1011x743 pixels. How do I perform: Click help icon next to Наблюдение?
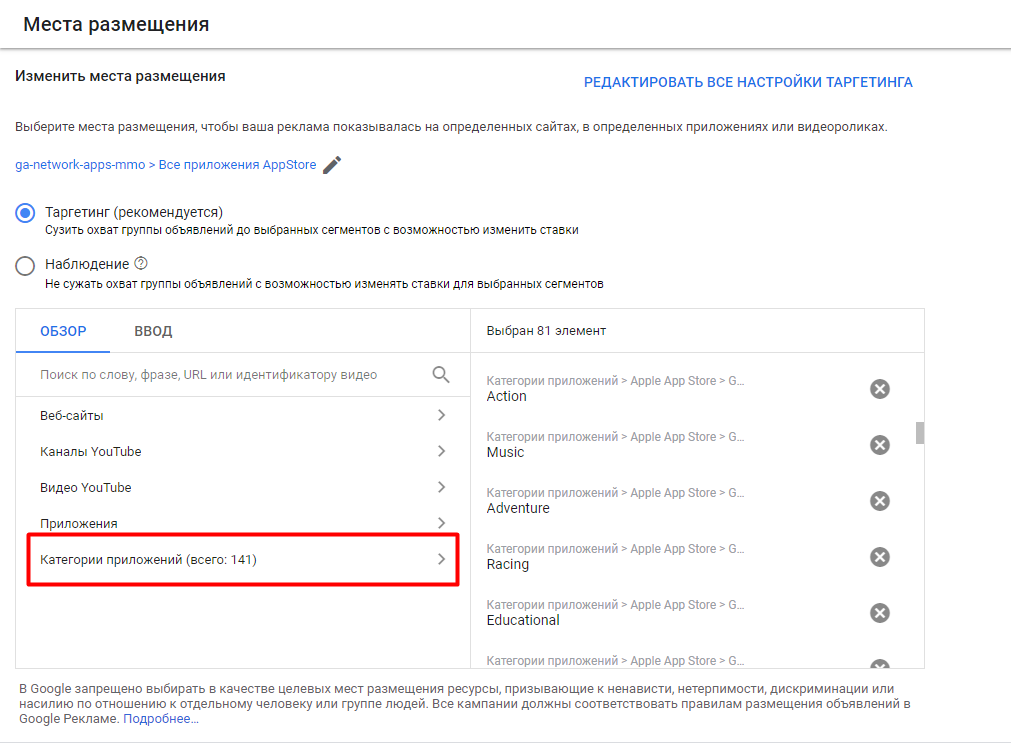point(141,264)
